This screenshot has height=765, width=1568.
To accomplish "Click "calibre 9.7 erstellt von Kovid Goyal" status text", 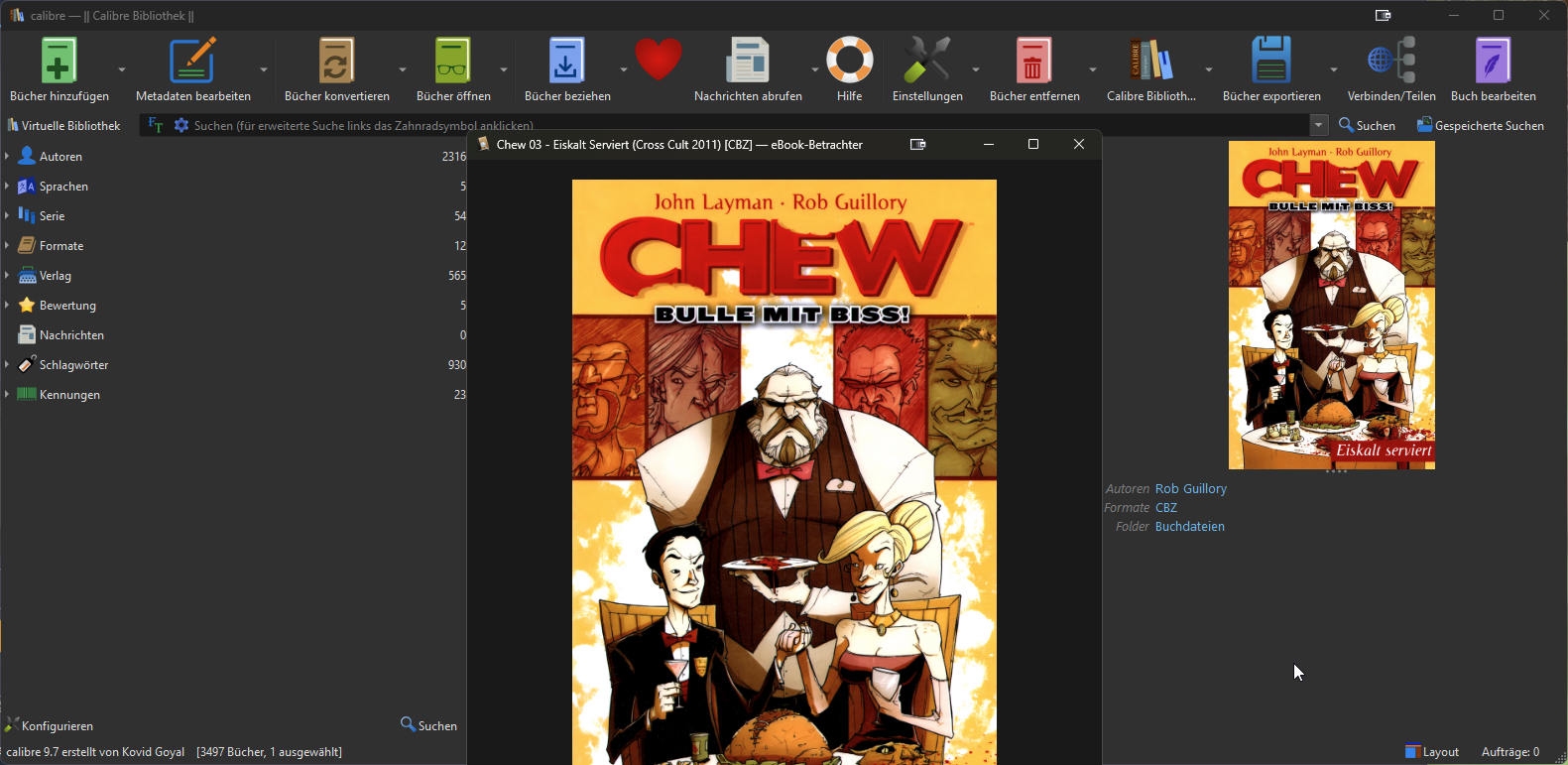I will [95, 752].
